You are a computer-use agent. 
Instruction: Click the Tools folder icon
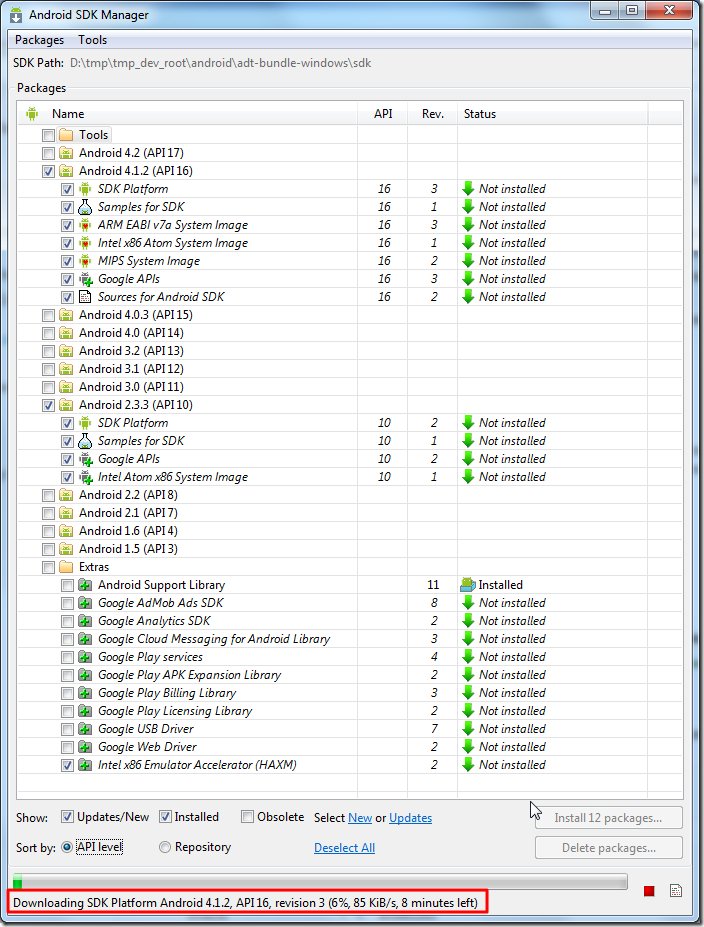click(66, 135)
